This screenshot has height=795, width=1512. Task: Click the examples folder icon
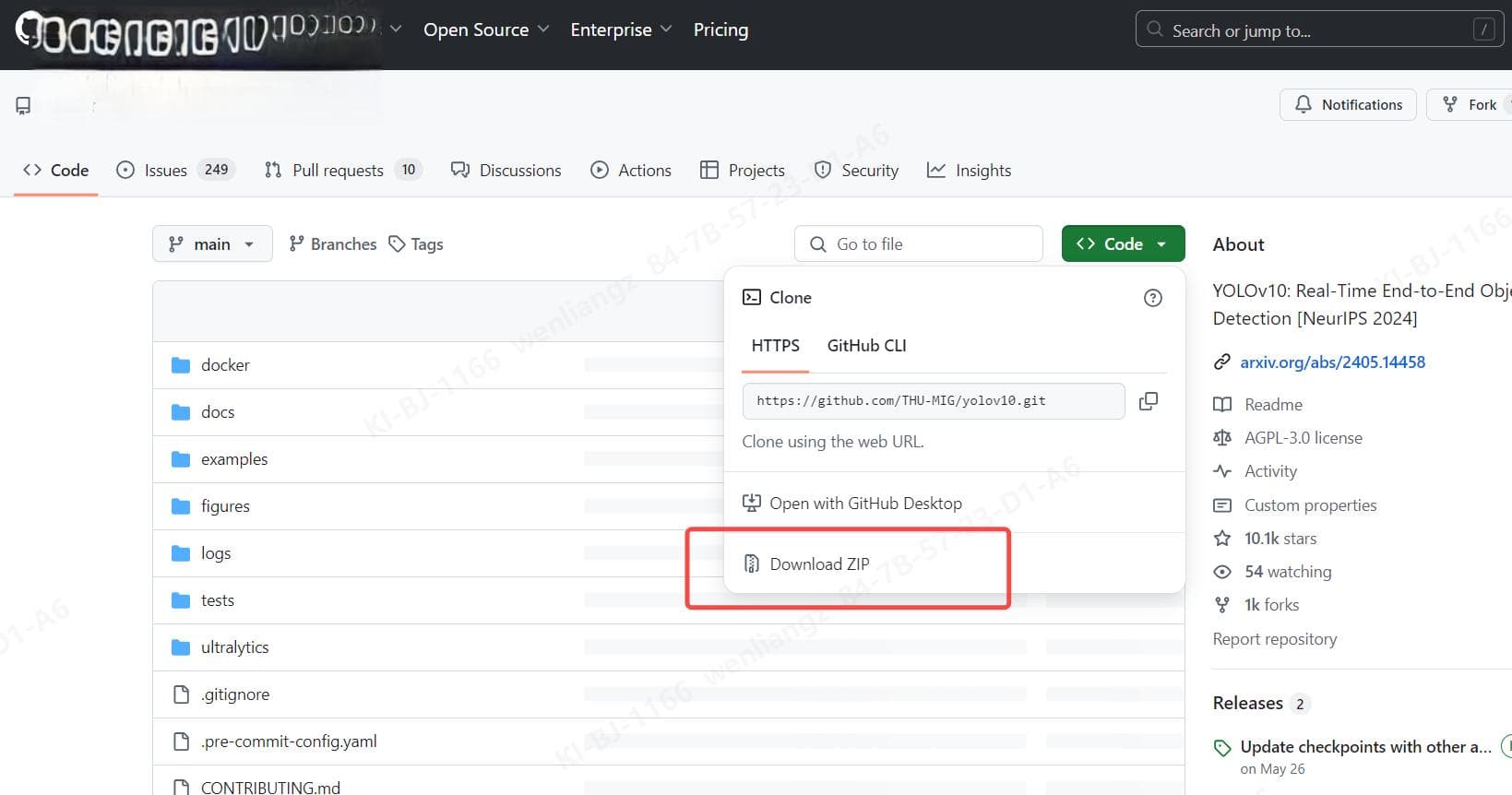(x=181, y=459)
